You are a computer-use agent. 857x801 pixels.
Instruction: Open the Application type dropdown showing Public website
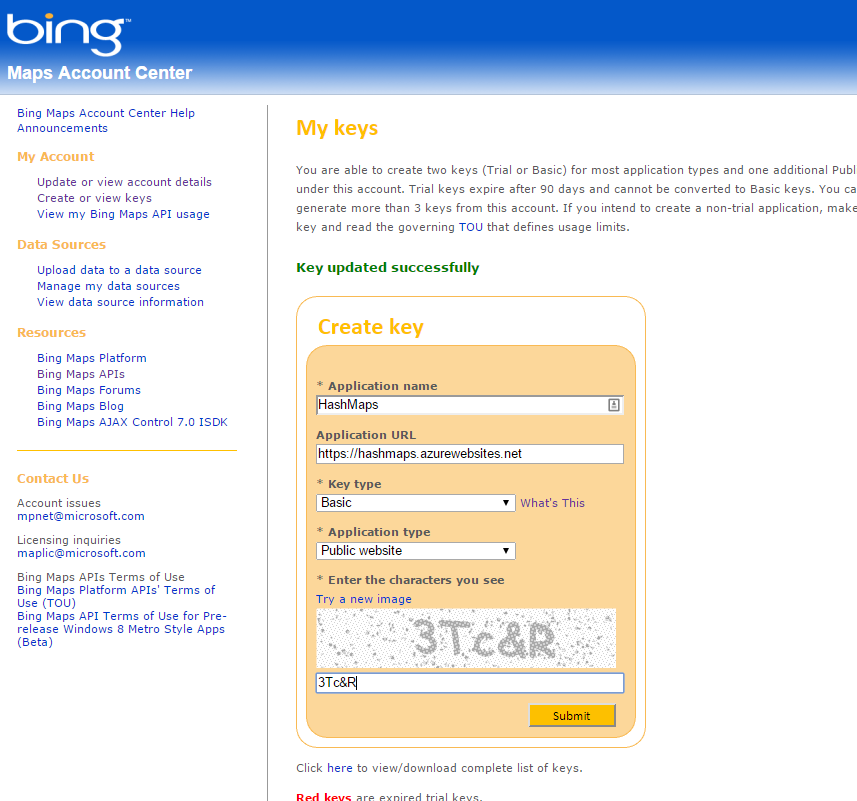(415, 551)
